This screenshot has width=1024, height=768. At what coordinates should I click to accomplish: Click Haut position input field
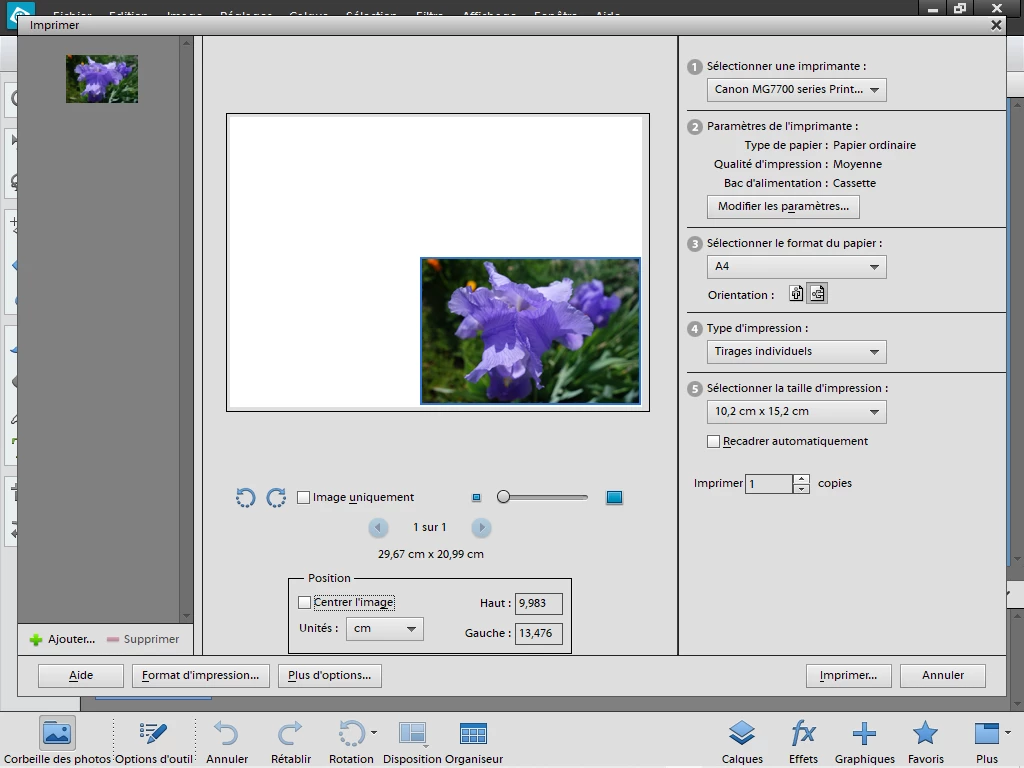click(538, 603)
